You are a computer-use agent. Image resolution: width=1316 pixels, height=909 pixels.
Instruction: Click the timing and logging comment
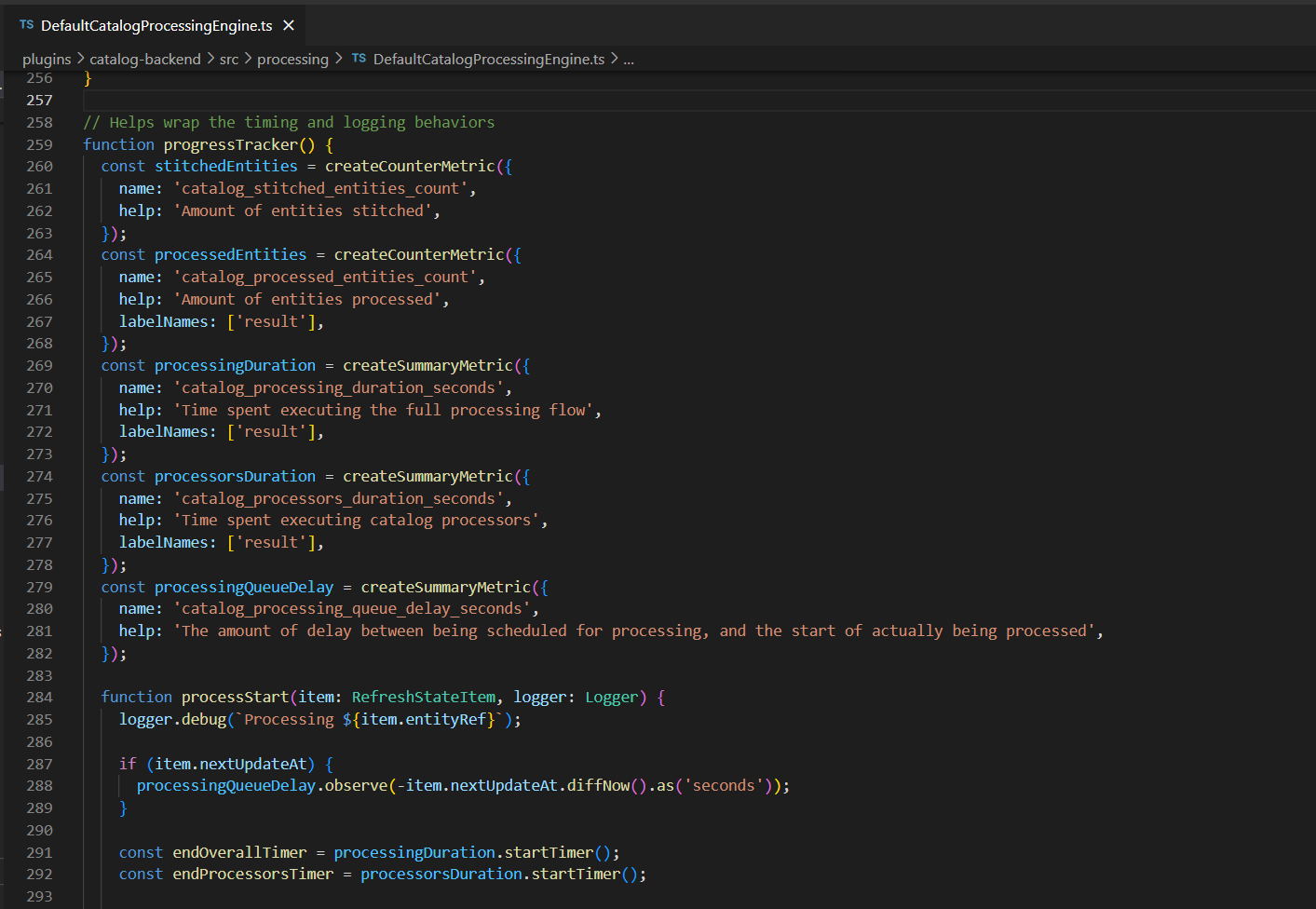click(289, 121)
